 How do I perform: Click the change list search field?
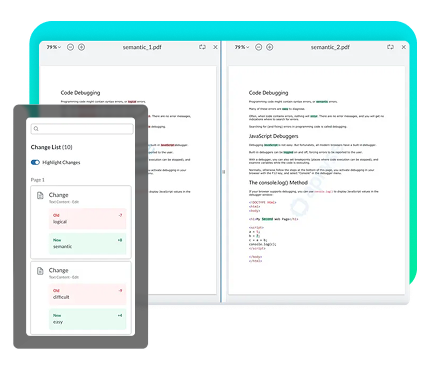pyautogui.click(x=82, y=129)
